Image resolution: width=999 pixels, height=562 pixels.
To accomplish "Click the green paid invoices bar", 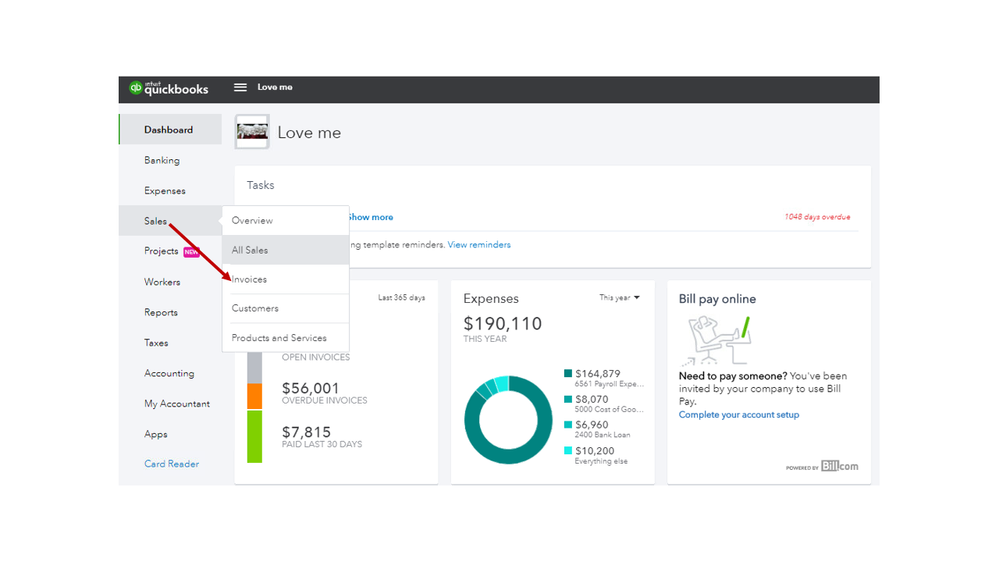I will coord(254,436).
